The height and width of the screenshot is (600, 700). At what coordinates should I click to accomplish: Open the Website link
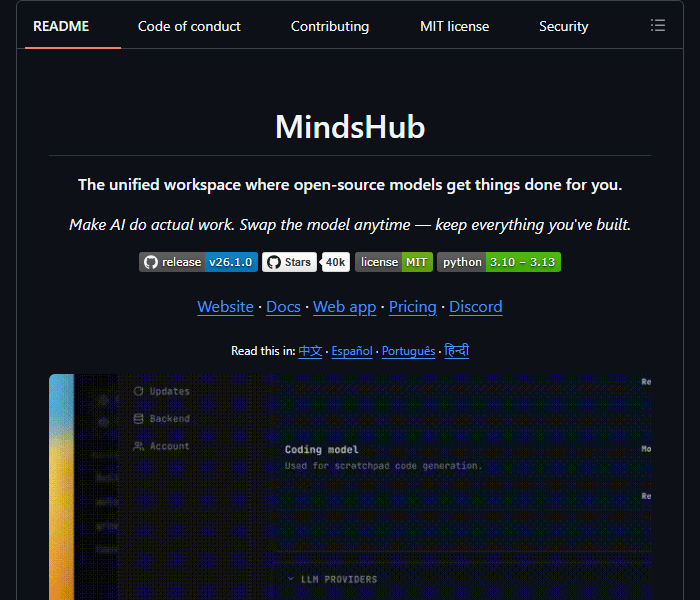coord(225,307)
